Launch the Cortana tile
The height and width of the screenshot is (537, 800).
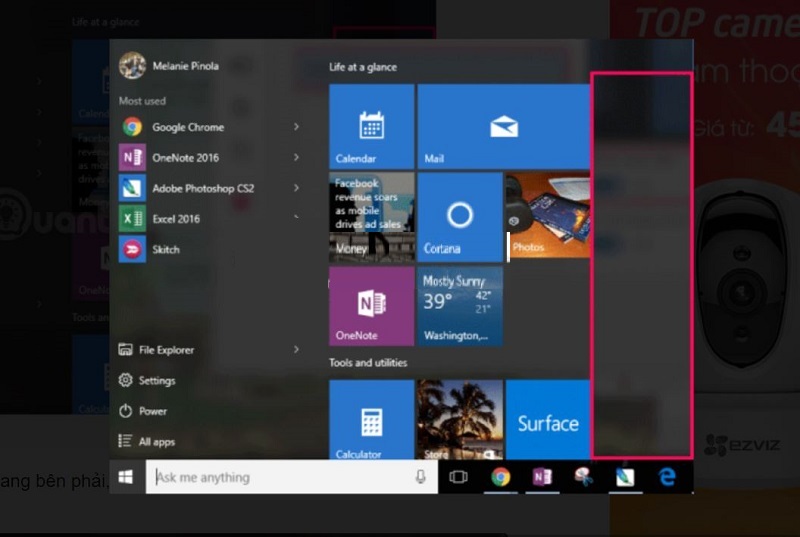tap(460, 217)
